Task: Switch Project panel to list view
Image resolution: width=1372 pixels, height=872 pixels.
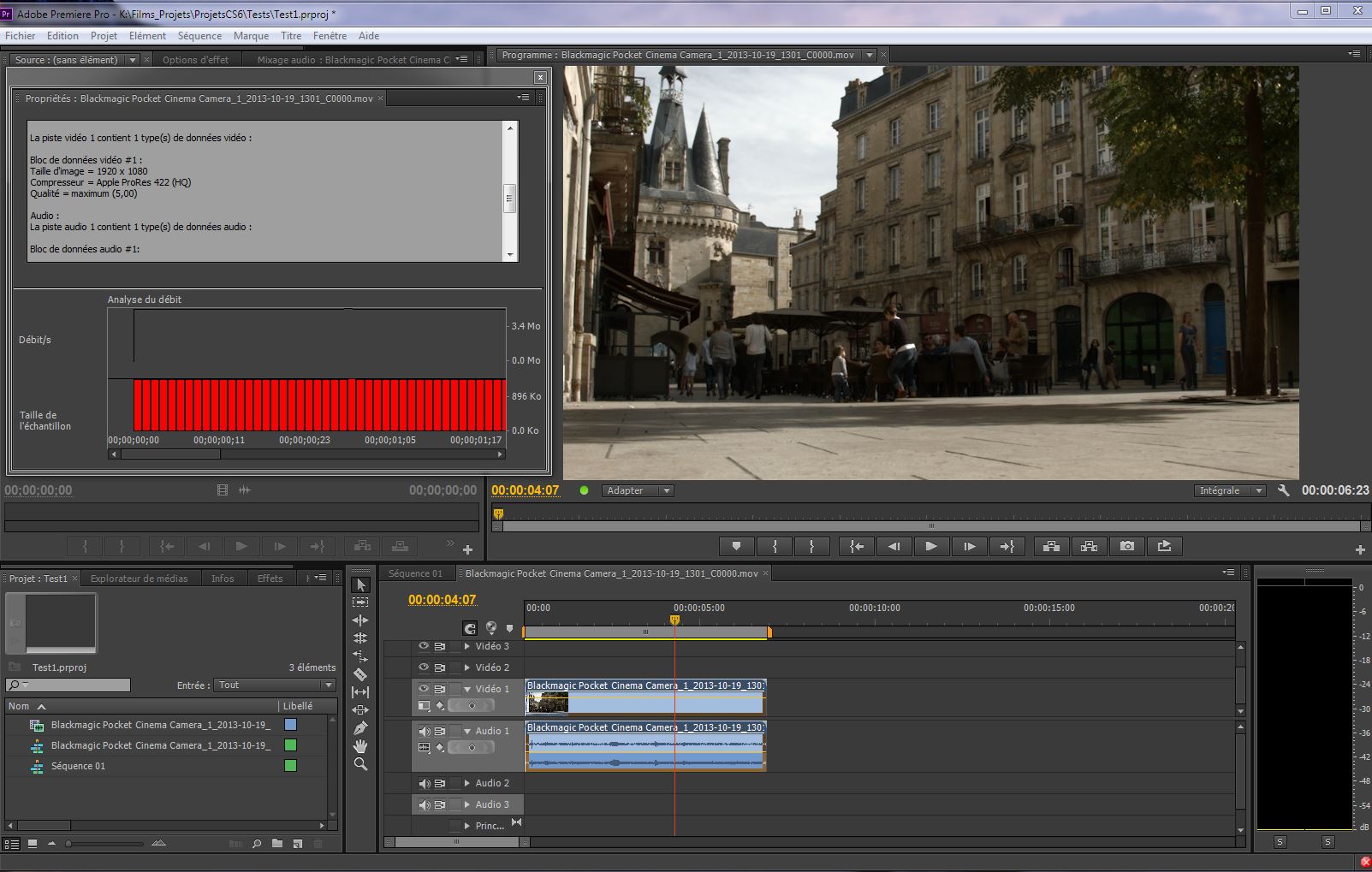Action: pos(12,844)
